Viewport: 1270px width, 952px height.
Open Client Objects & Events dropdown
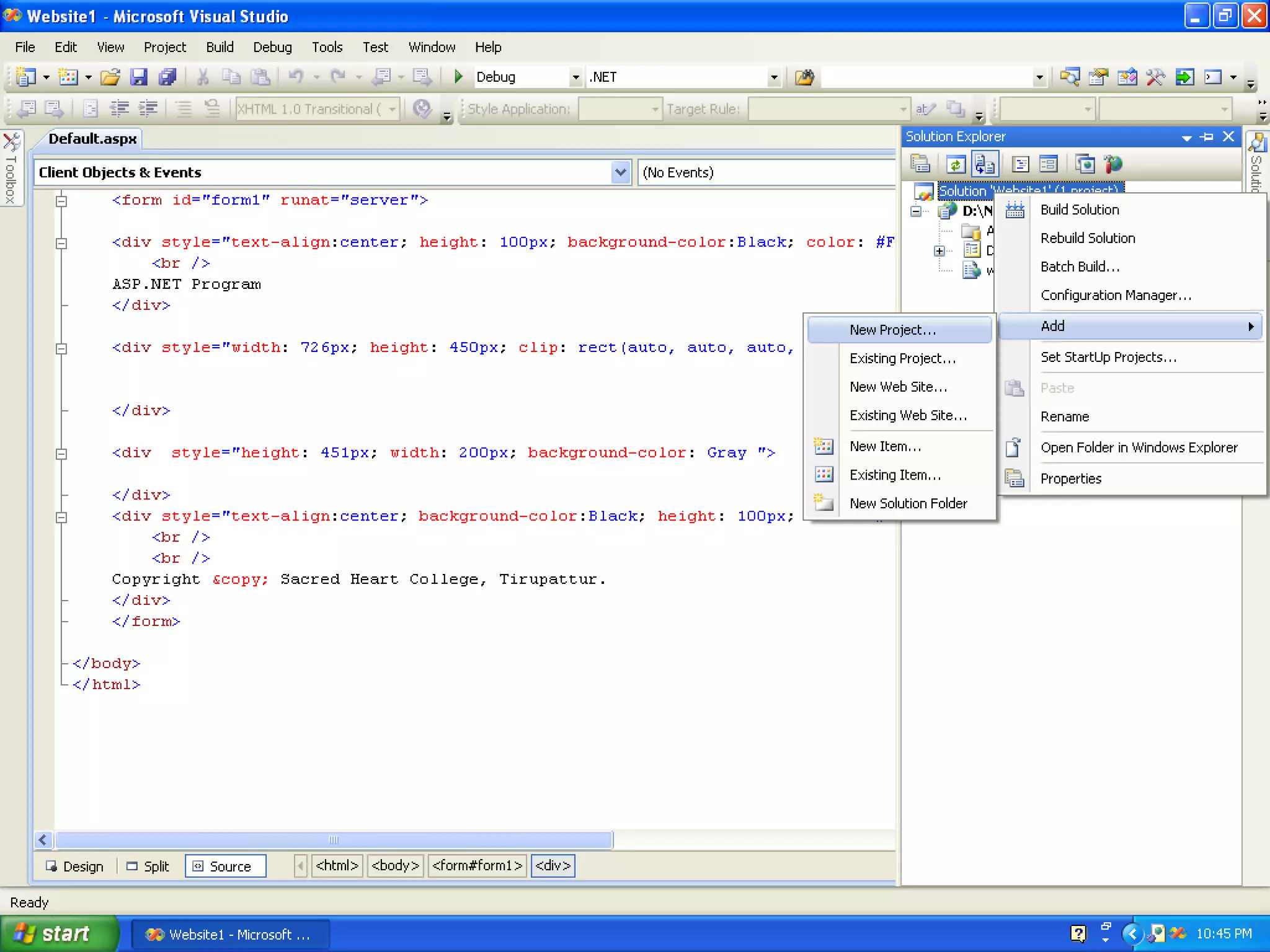tap(621, 172)
